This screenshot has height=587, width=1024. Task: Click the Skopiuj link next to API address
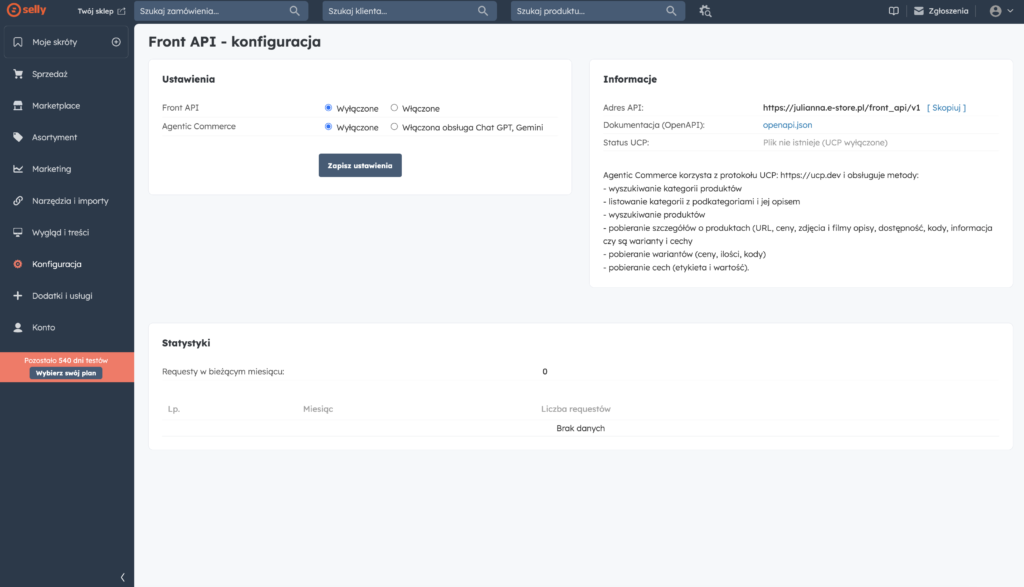pyautogui.click(x=946, y=108)
